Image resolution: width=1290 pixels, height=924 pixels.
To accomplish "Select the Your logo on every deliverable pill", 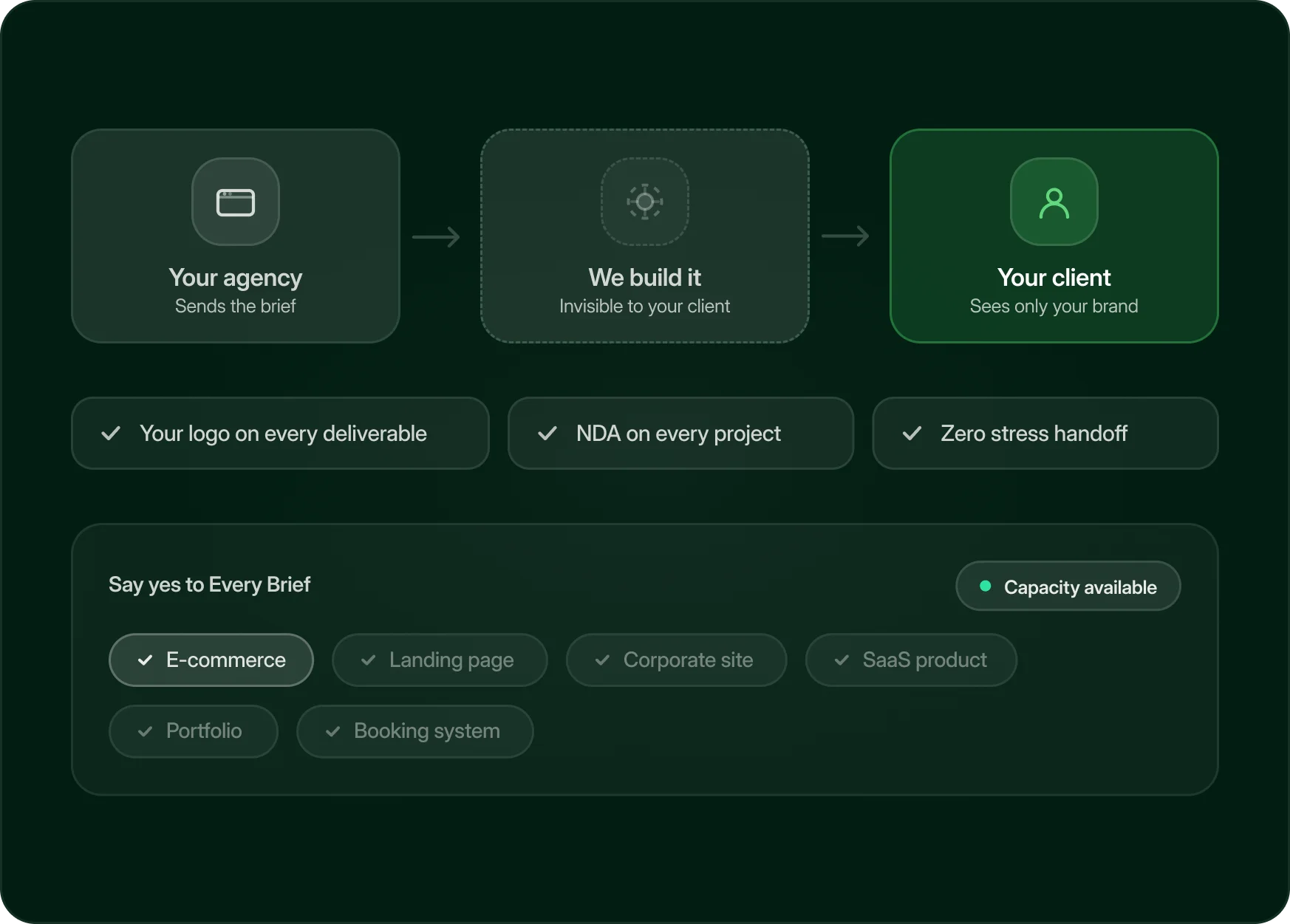I will click(280, 434).
